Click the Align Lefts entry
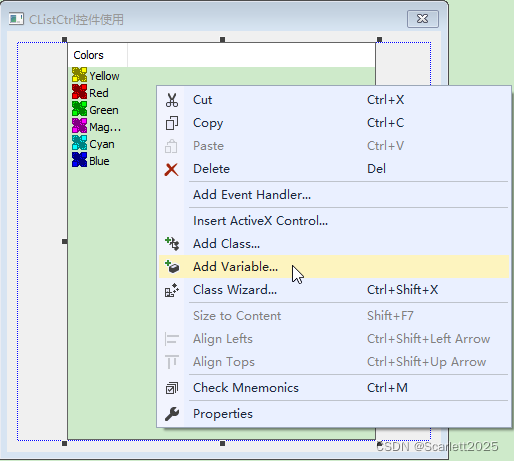514x461 pixels. click(334, 339)
